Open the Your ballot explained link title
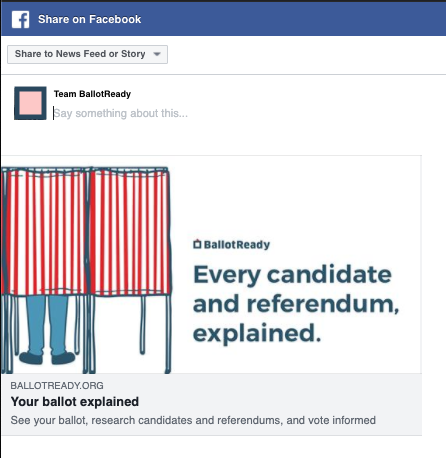This screenshot has height=458, width=446. click(75, 402)
